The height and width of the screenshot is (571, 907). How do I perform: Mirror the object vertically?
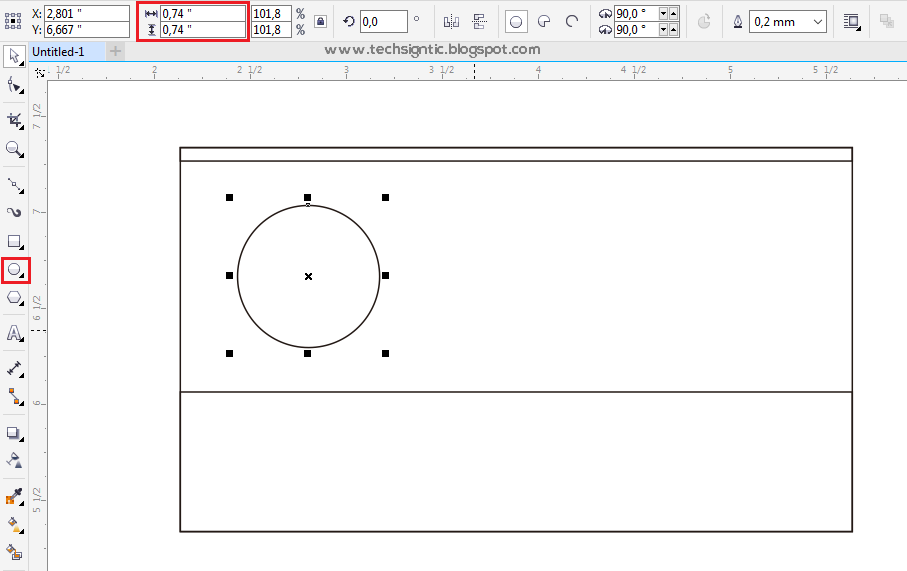click(480, 22)
